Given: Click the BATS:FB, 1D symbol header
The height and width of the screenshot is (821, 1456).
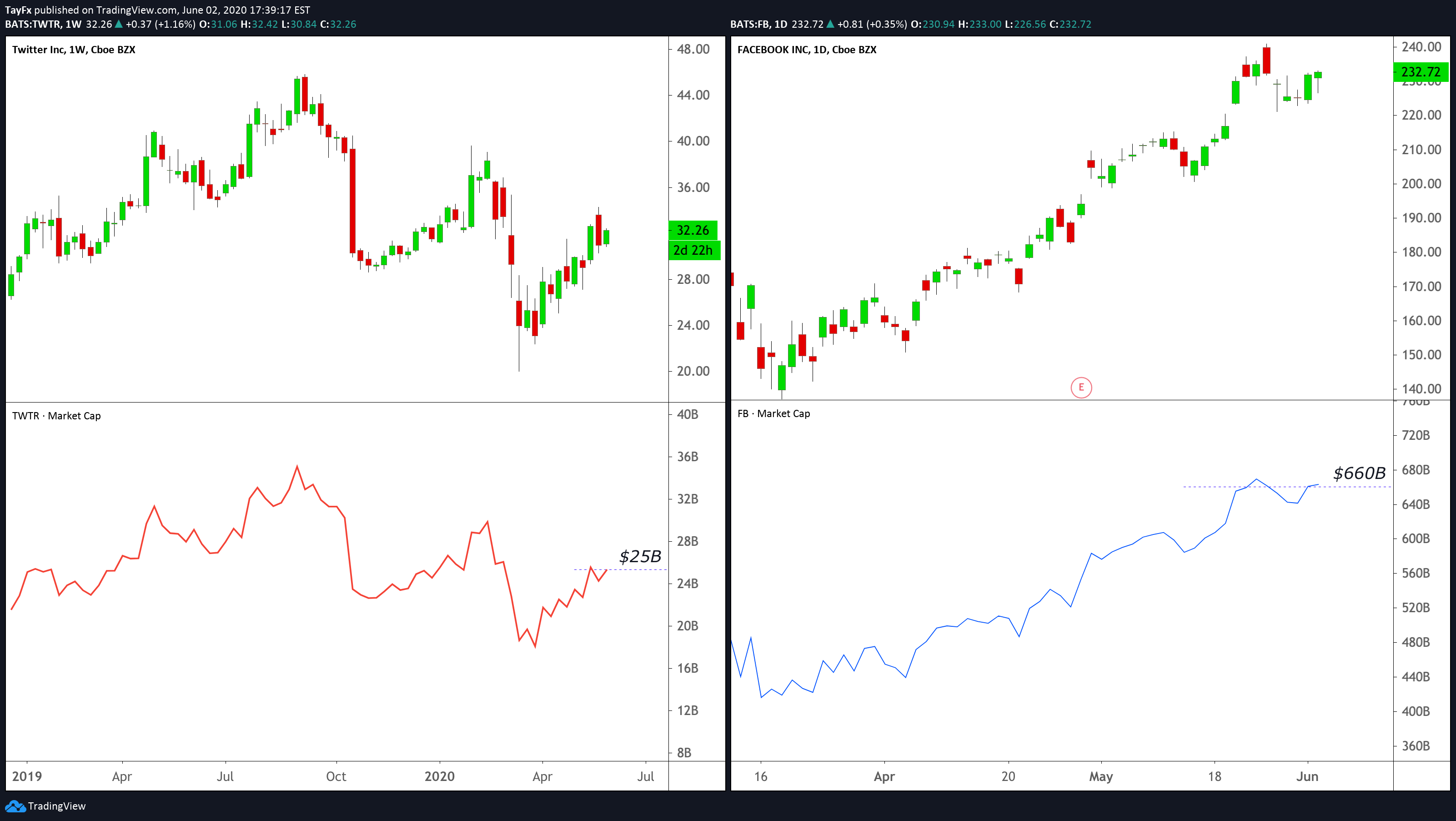Looking at the screenshot, I should (x=758, y=24).
